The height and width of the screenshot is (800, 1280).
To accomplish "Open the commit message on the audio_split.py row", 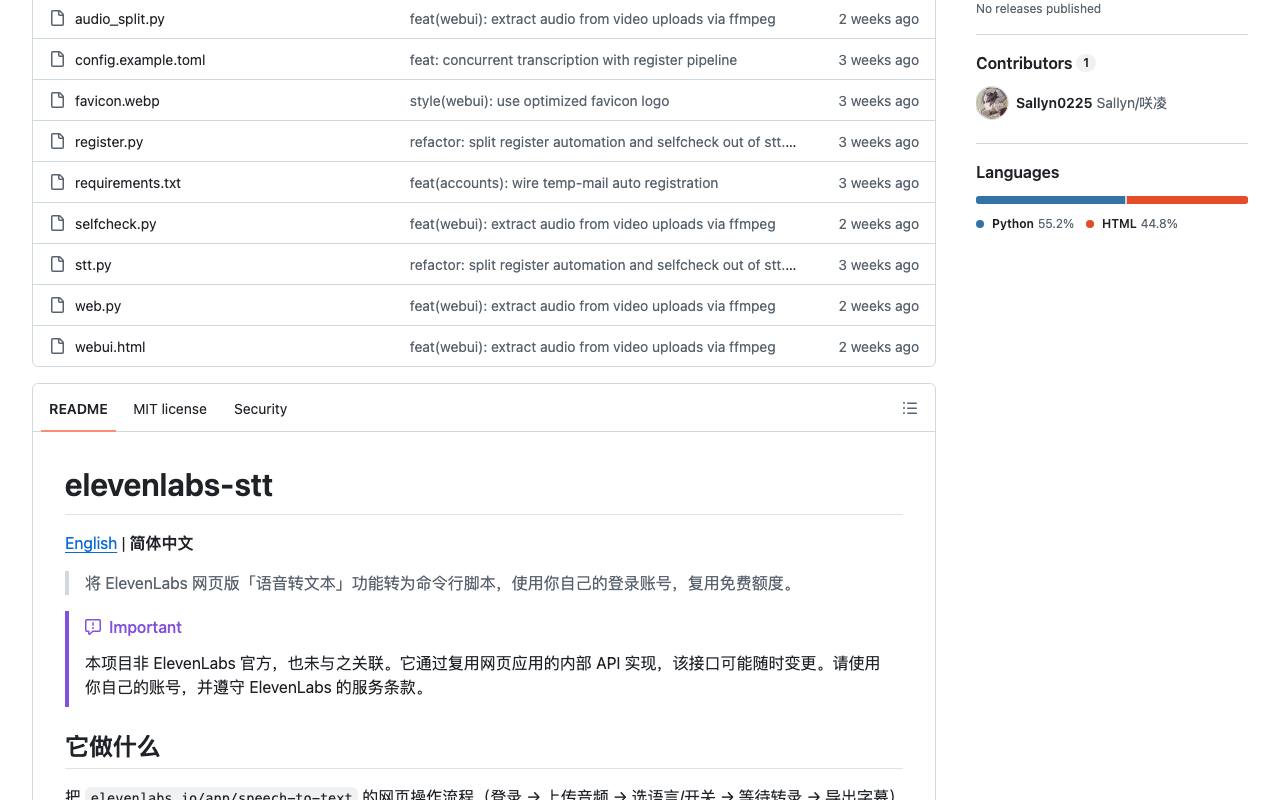I will tap(593, 19).
